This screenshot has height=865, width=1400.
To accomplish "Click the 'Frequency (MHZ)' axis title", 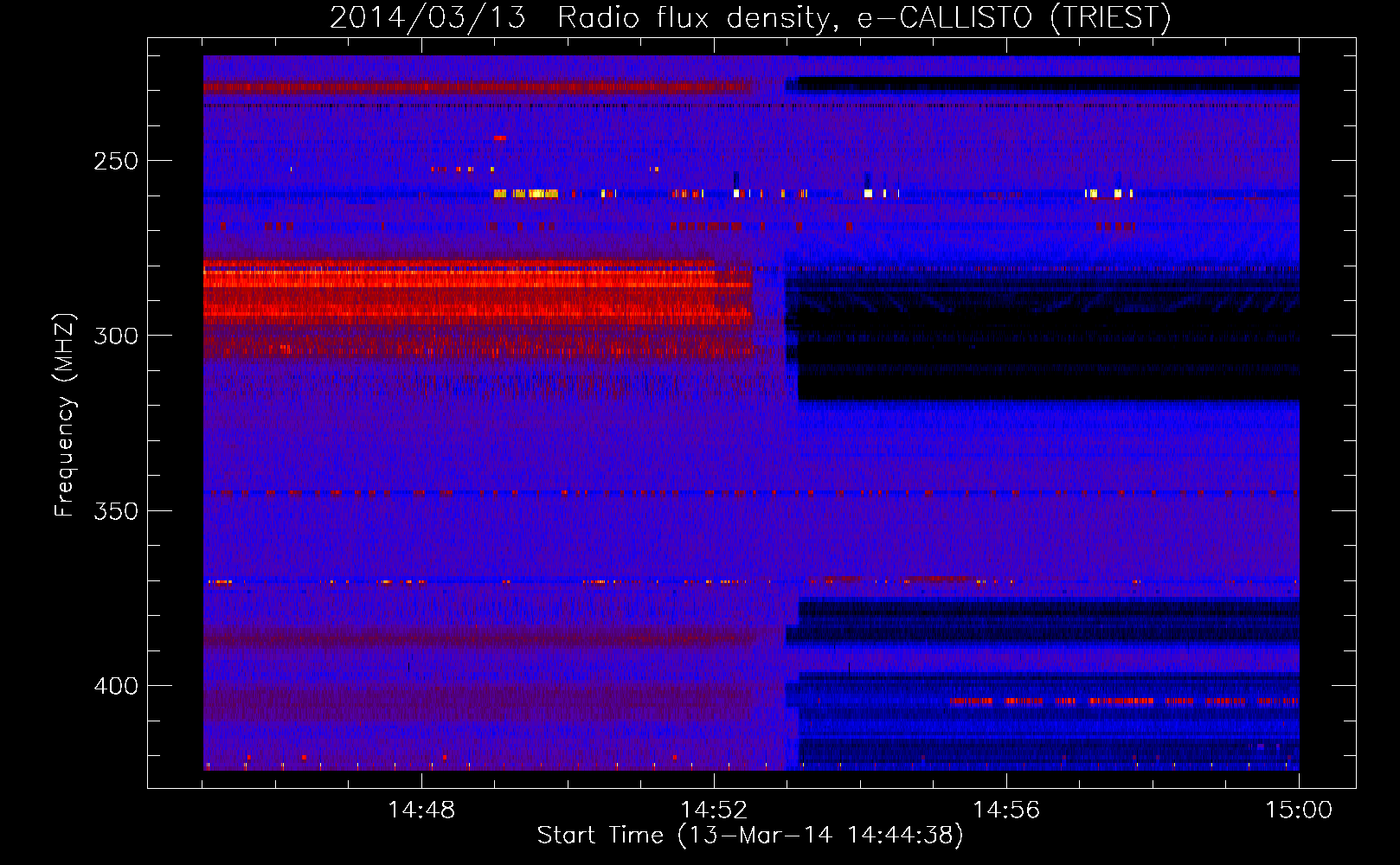I will (65, 415).
